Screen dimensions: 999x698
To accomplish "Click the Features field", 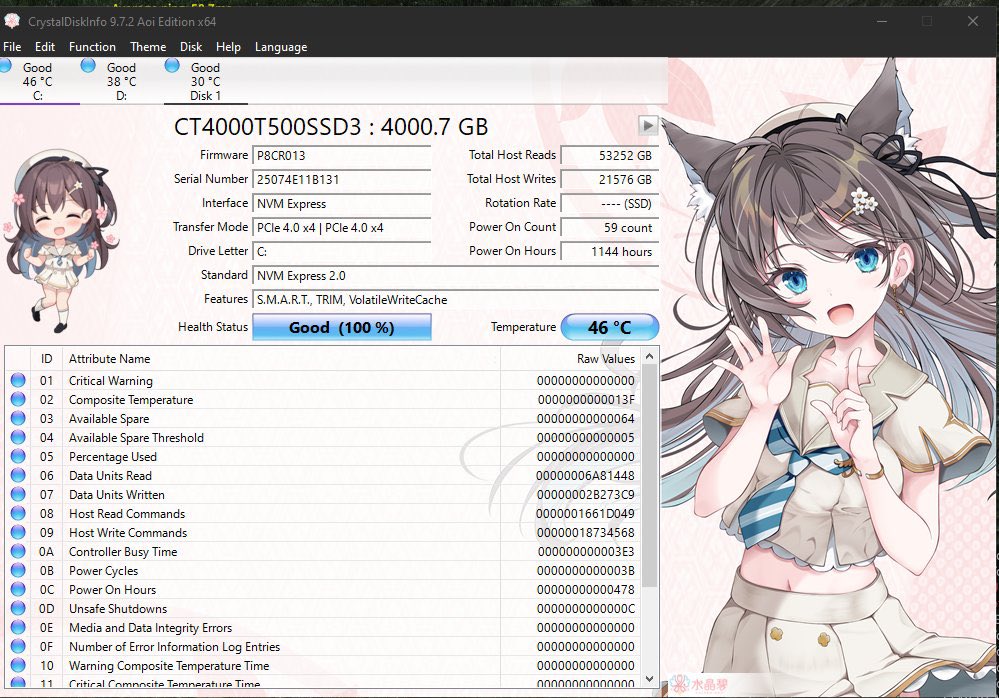I will pos(456,300).
